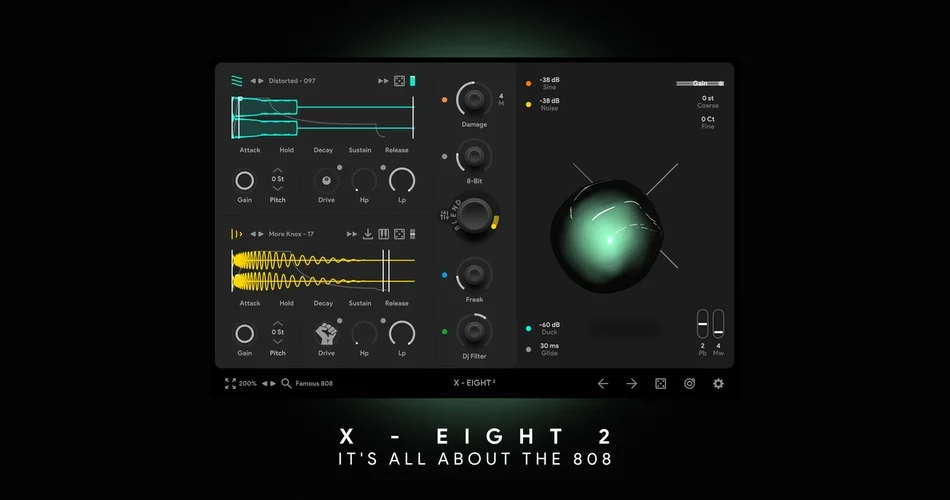Toggle the gray bar on More Knox layer
Viewport: 950px width, 500px height.
point(413,234)
